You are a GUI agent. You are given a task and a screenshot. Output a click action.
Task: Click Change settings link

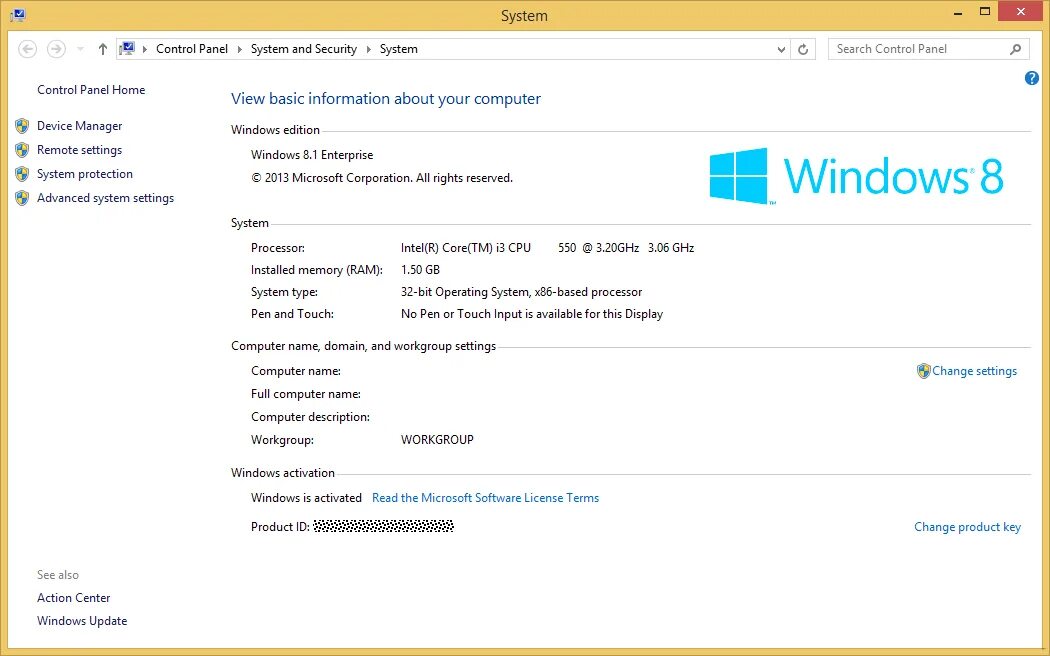974,371
